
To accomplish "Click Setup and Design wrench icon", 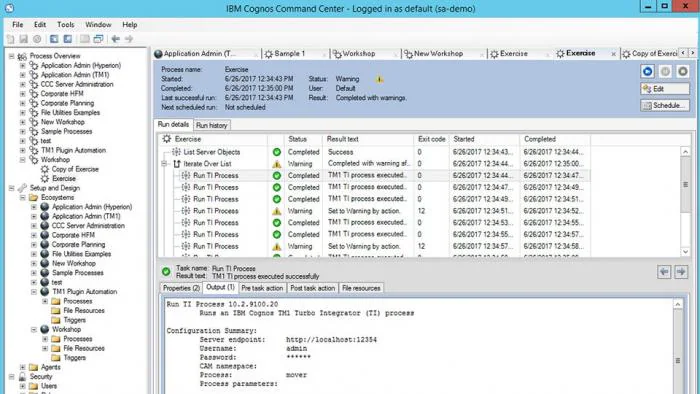I will click(x=22, y=188).
